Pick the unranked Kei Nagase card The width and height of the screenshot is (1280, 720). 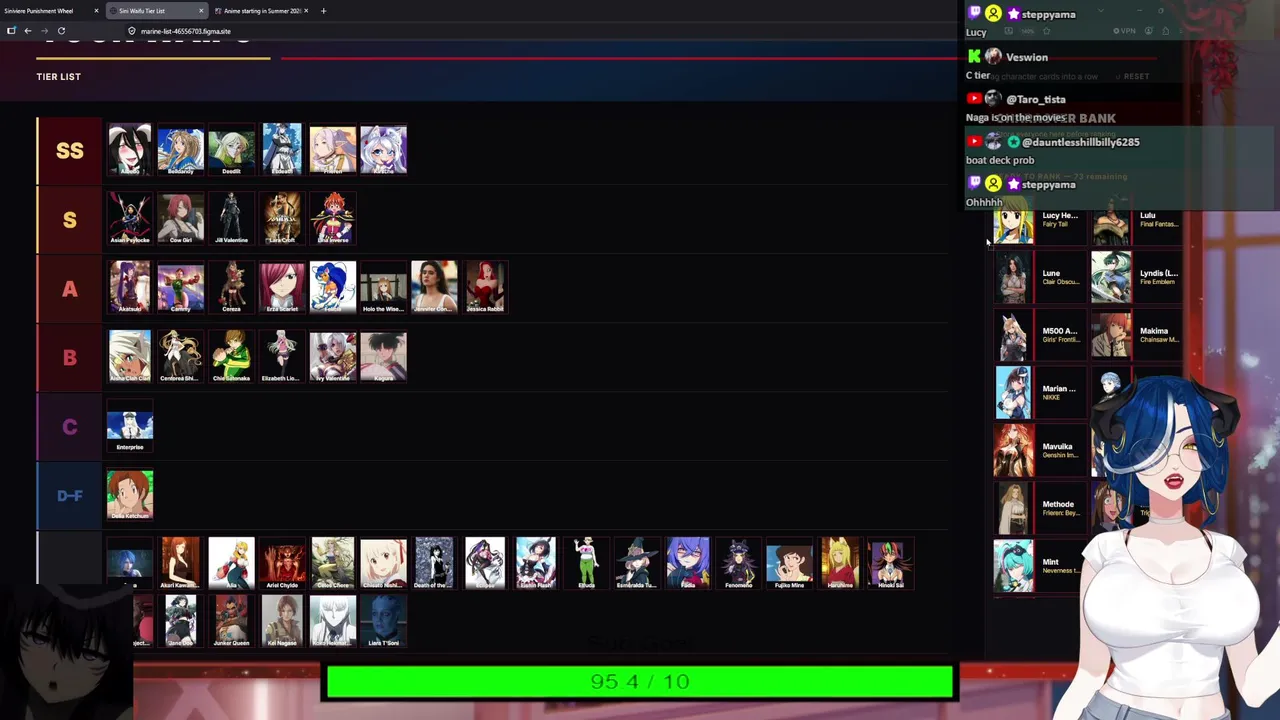pyautogui.click(x=282, y=622)
